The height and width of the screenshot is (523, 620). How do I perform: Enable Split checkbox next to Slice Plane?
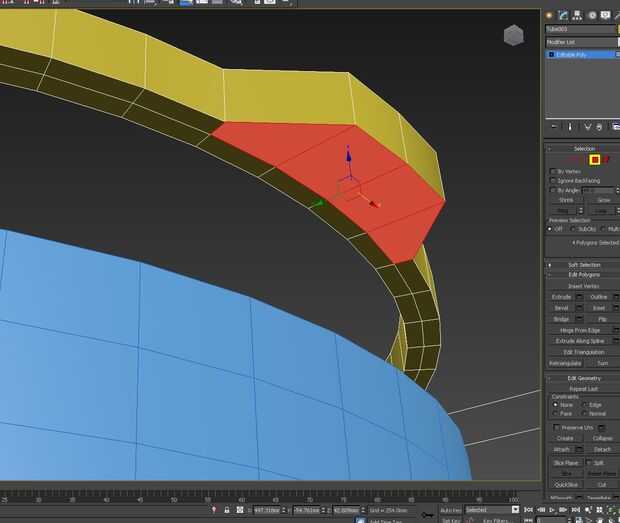pos(588,463)
